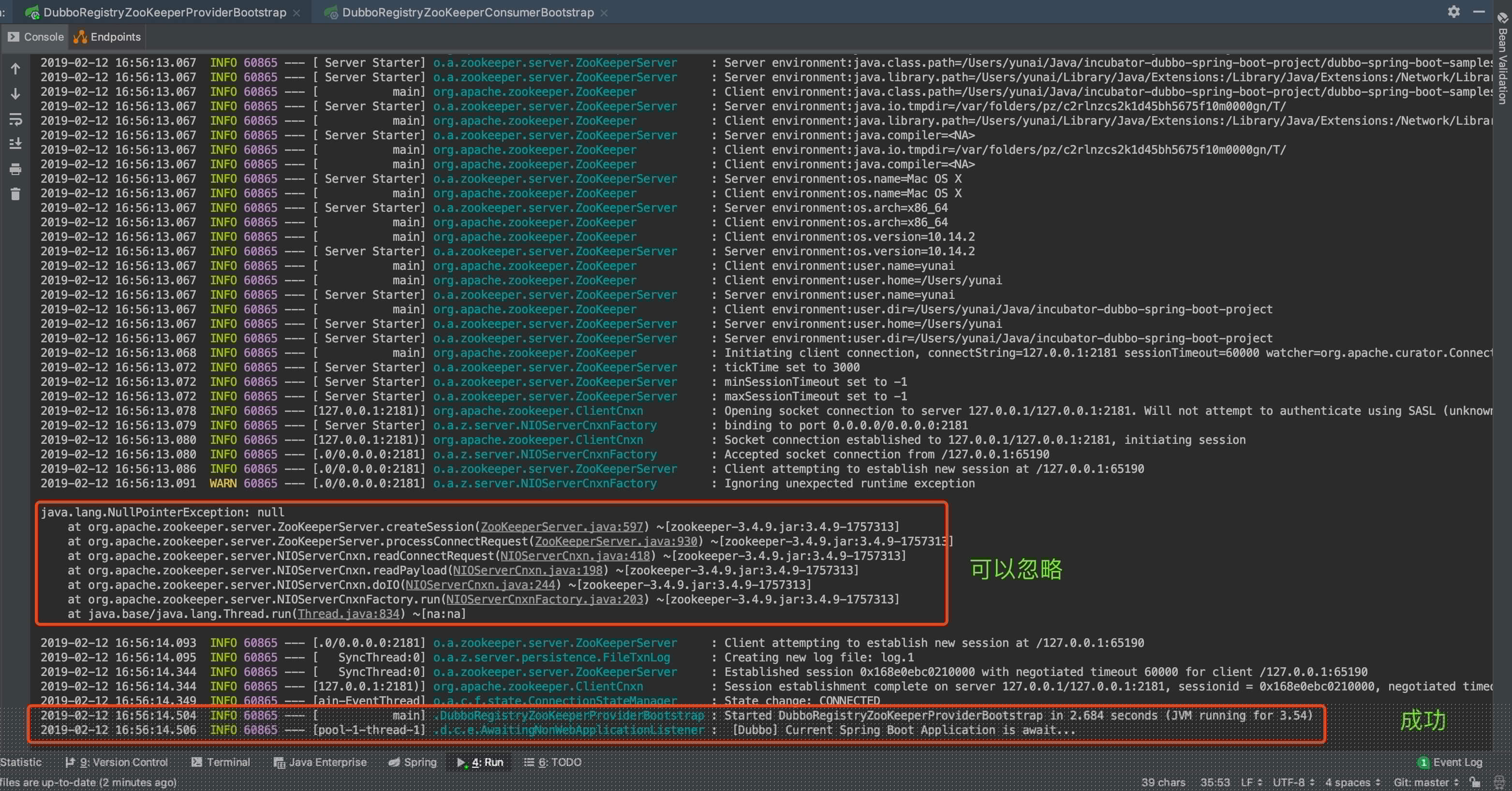Toggle soft-wrap for console output
This screenshot has width=1512, height=791.
pos(16,120)
